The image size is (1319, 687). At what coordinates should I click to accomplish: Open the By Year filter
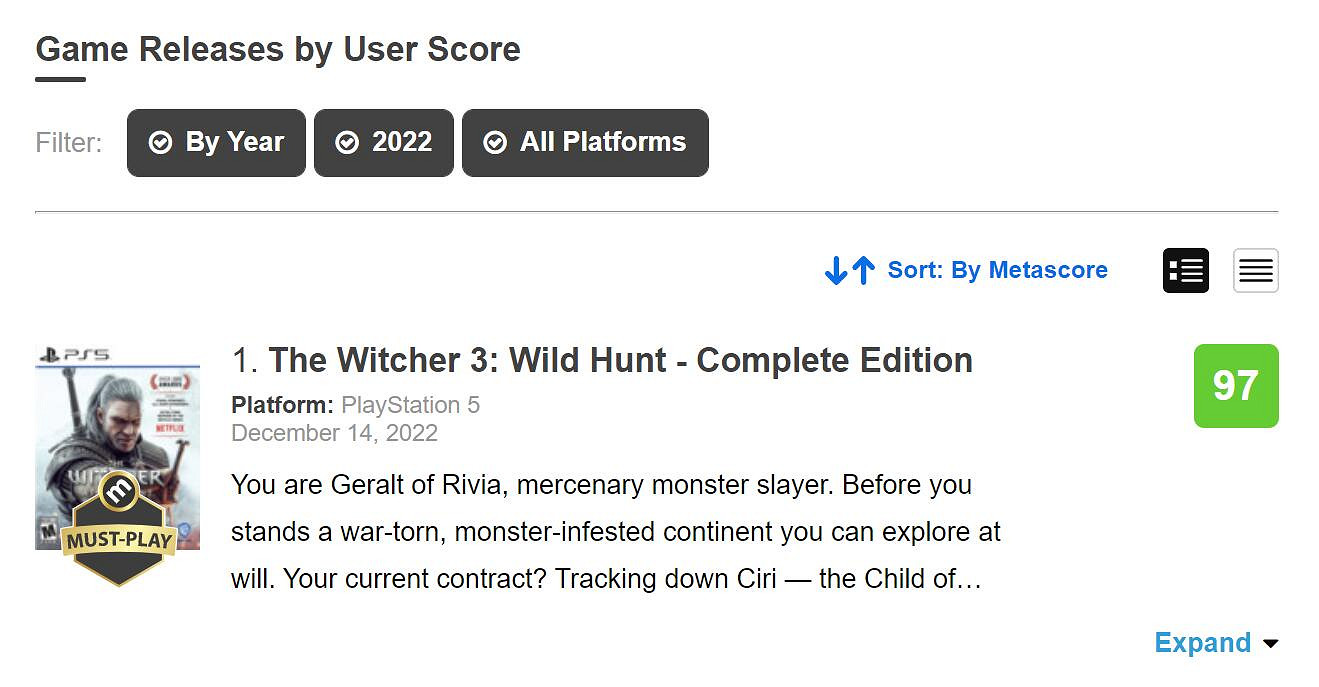tap(216, 143)
